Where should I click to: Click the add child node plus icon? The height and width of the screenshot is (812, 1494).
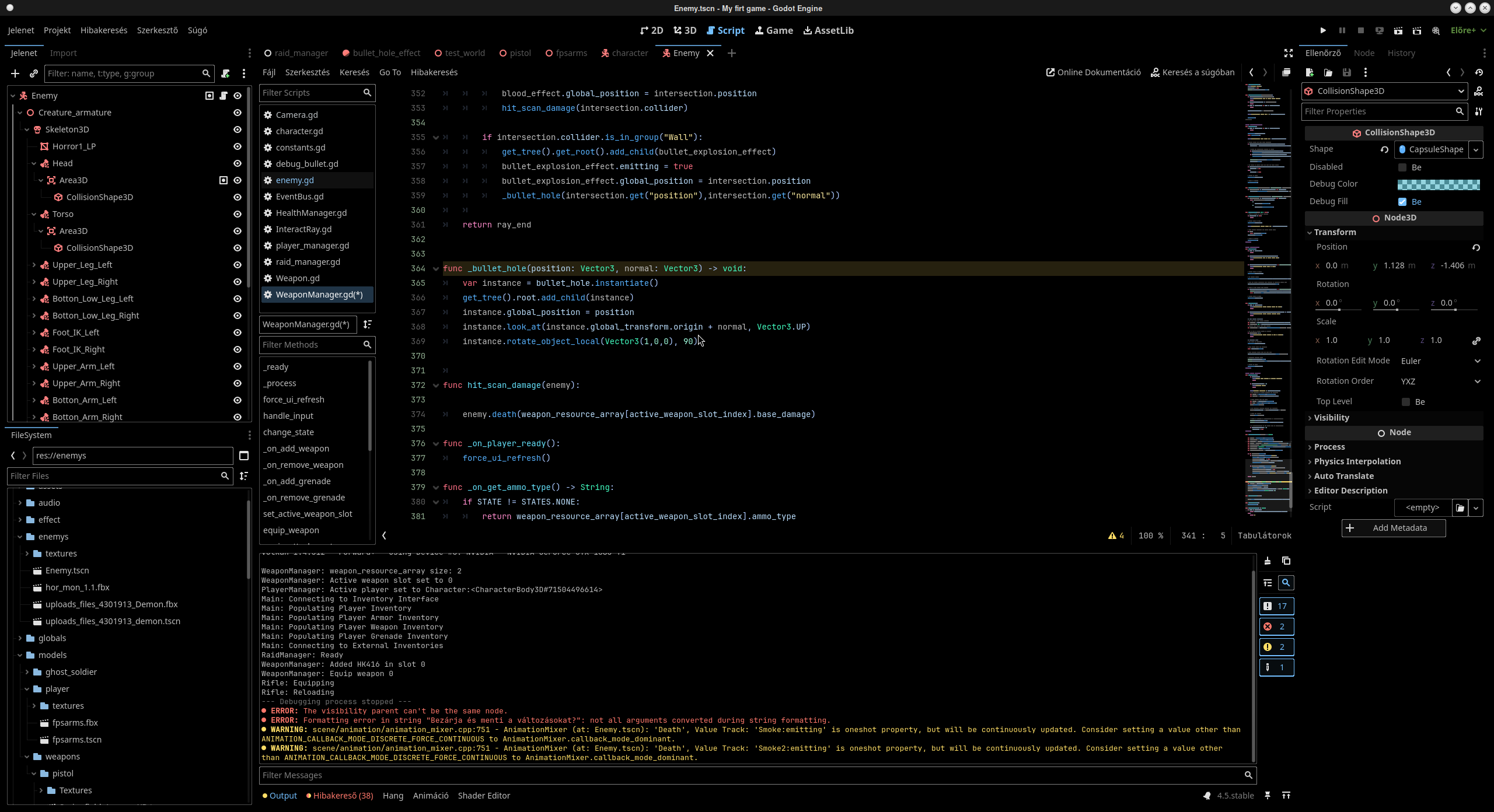pos(15,73)
